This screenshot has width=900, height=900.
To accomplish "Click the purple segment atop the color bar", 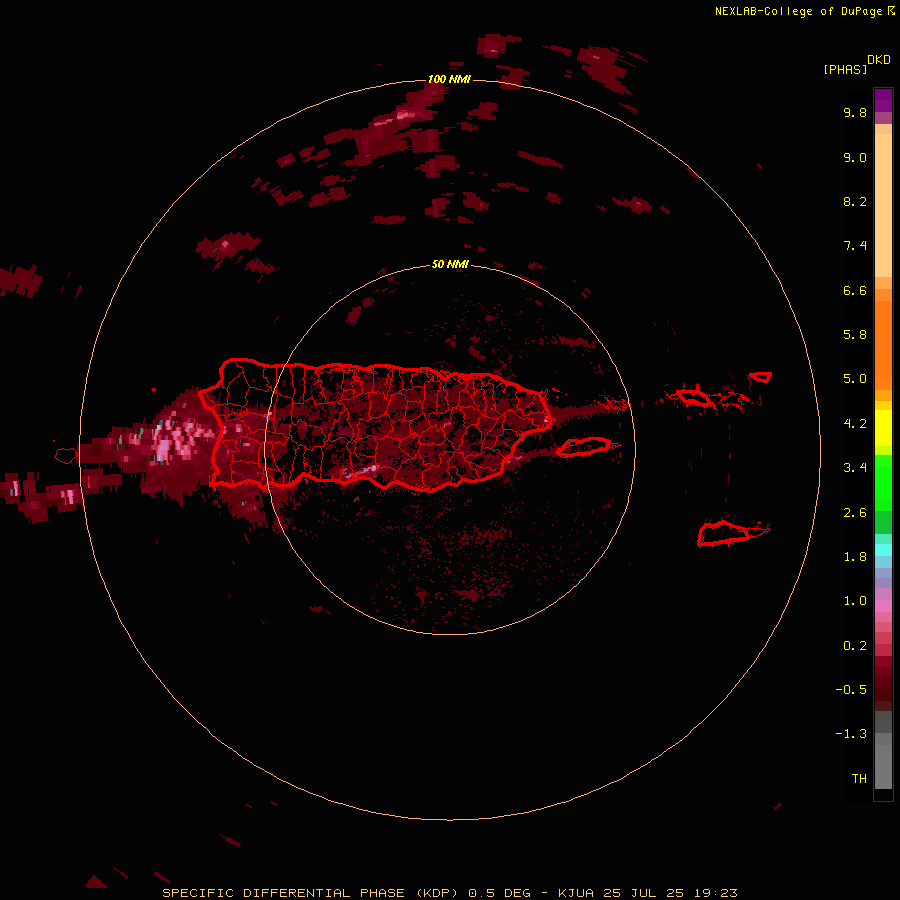I will [x=883, y=100].
